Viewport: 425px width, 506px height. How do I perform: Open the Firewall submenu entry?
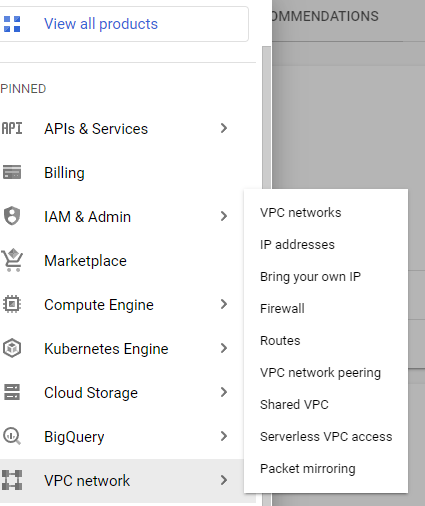click(282, 309)
